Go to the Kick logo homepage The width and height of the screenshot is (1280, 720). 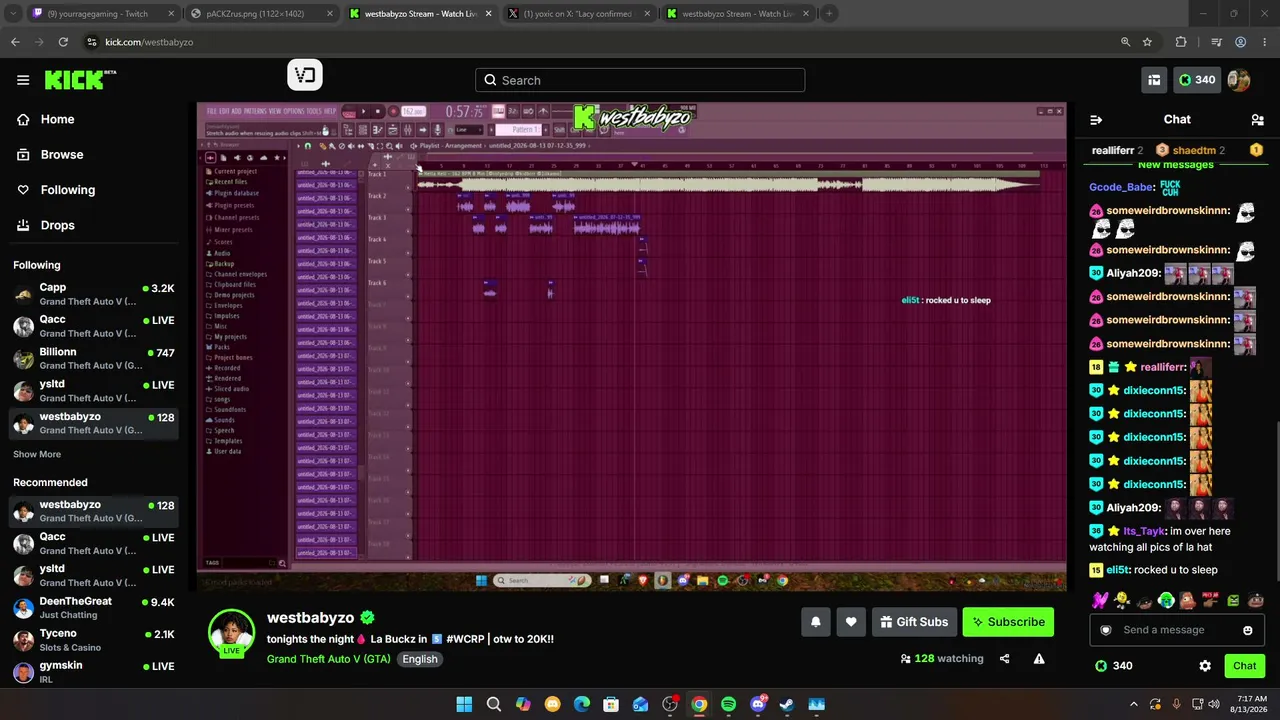point(80,80)
